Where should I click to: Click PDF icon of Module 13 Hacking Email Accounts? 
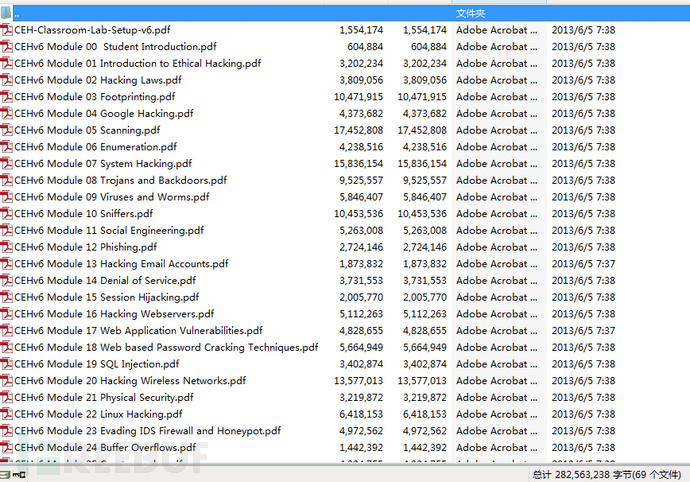[x=6, y=264]
